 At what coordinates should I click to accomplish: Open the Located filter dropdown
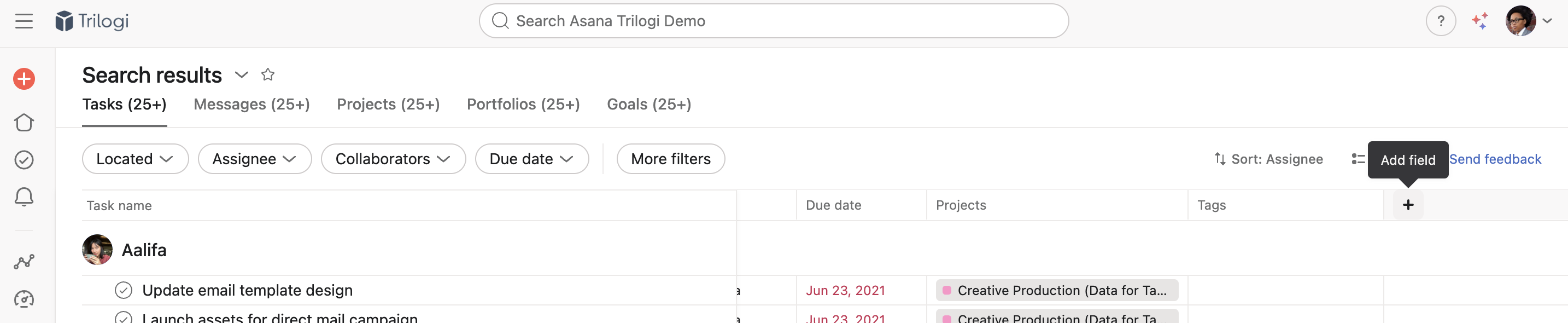coord(135,159)
